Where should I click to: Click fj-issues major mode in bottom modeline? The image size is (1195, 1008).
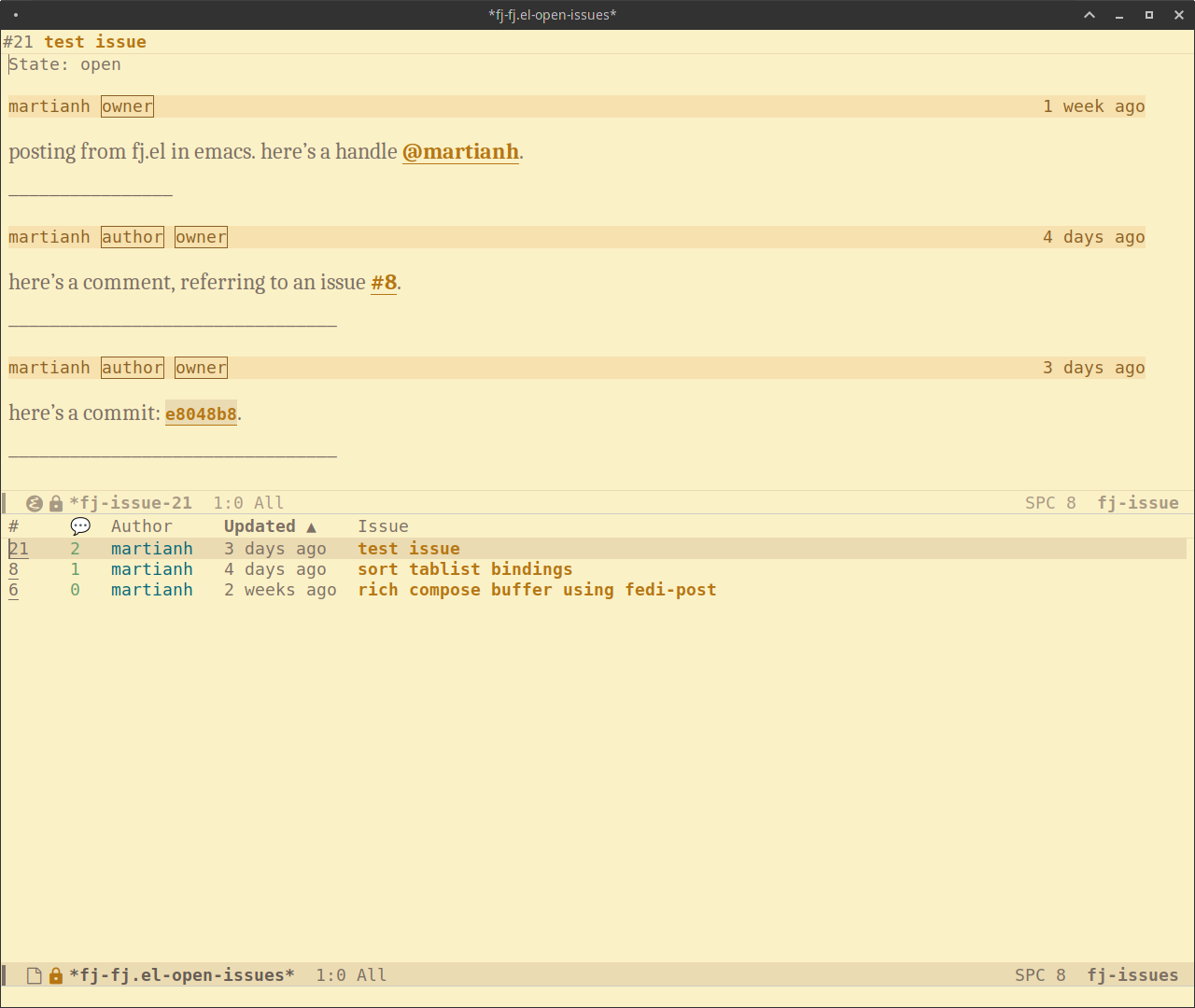tap(1132, 975)
